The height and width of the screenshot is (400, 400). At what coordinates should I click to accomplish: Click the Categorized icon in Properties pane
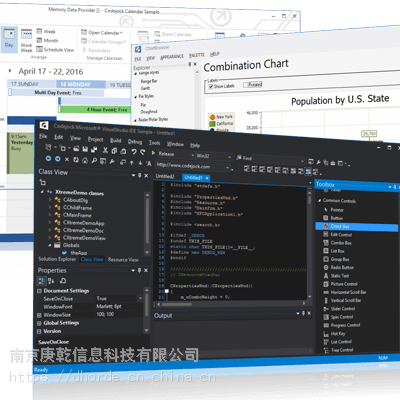(x=42, y=281)
